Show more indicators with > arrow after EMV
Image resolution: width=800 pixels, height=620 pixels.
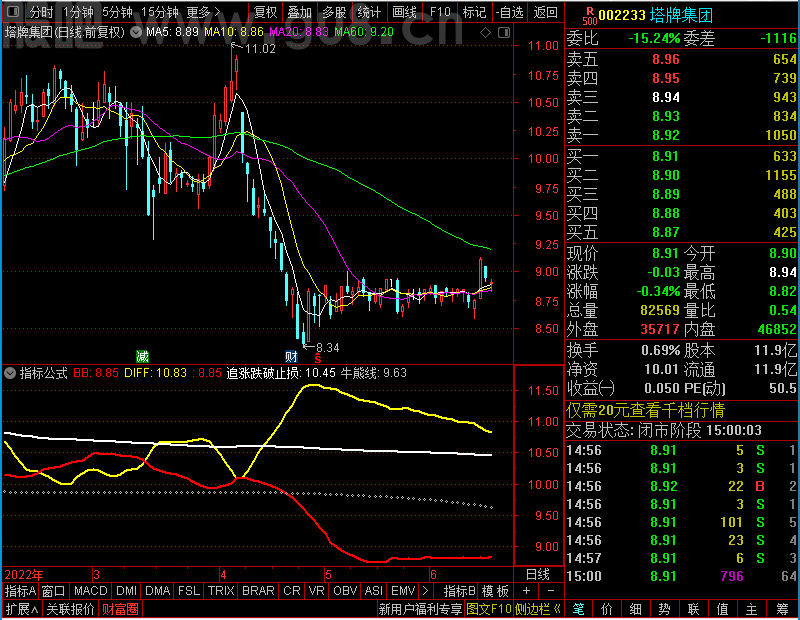pos(425,591)
